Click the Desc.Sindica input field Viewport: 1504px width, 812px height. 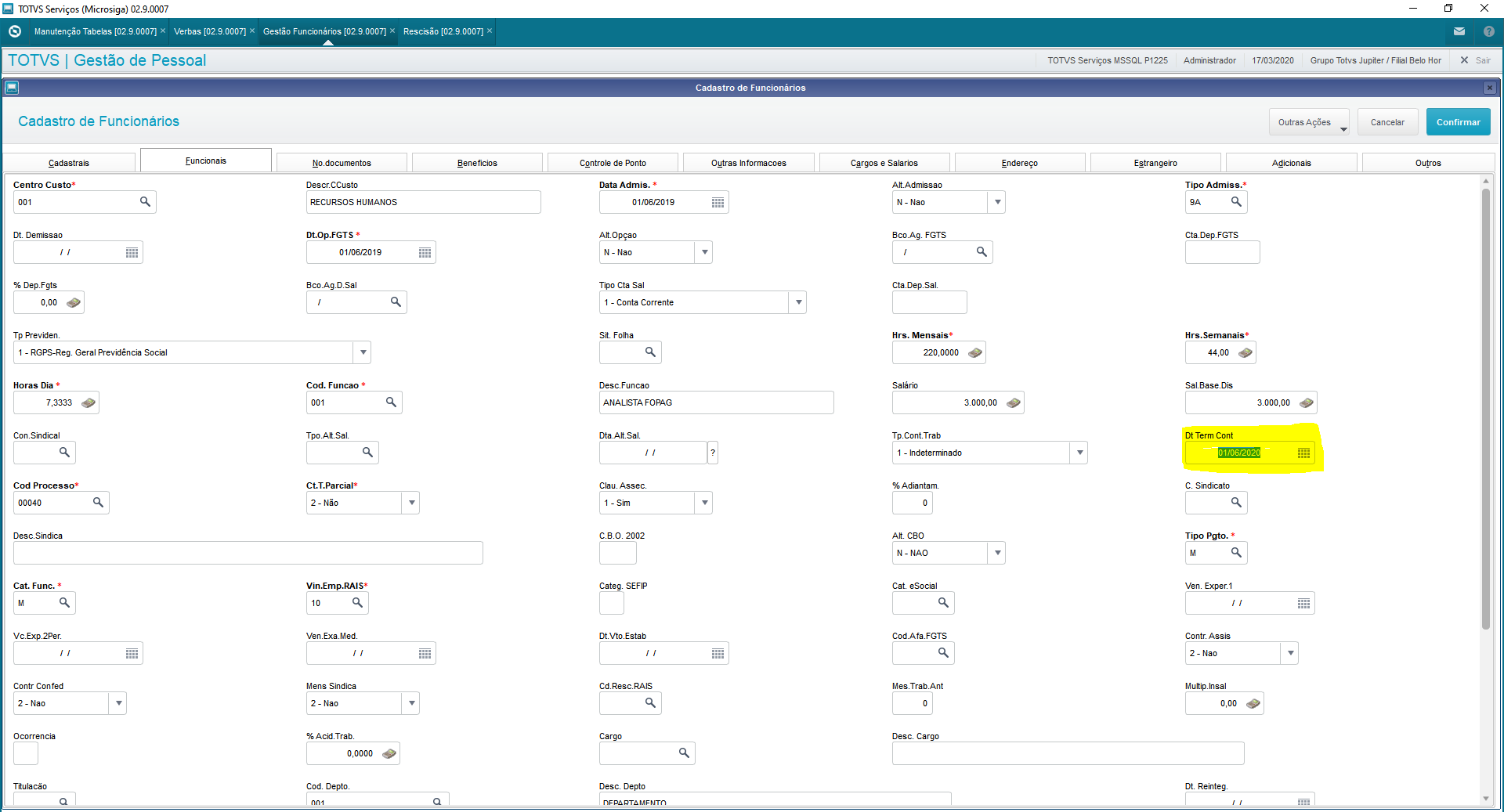tap(248, 553)
